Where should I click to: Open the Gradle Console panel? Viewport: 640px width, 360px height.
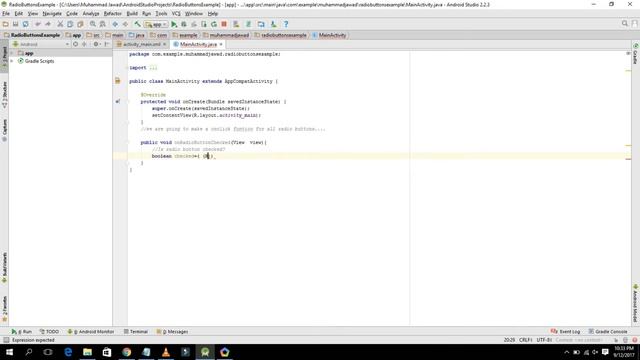(608, 331)
